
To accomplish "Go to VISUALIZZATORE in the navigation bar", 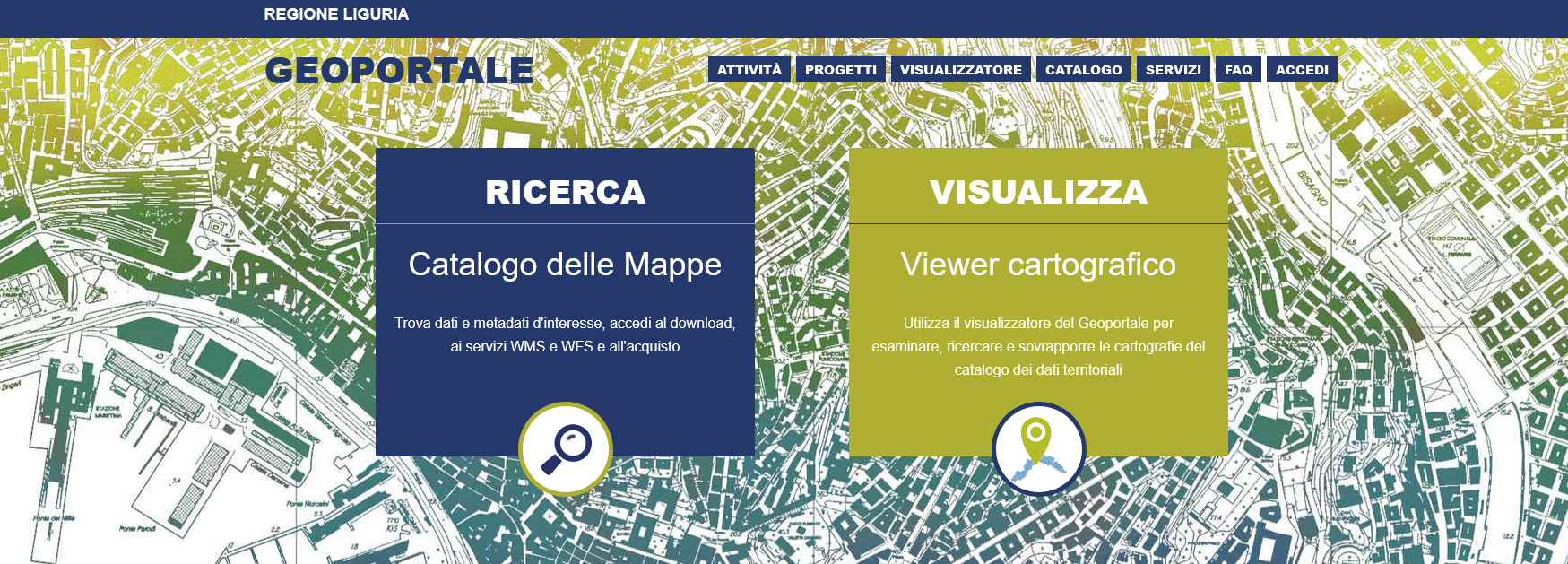I will (960, 69).
